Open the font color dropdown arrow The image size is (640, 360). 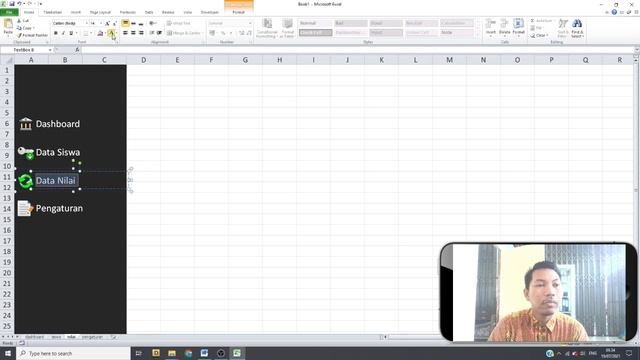[x=117, y=33]
